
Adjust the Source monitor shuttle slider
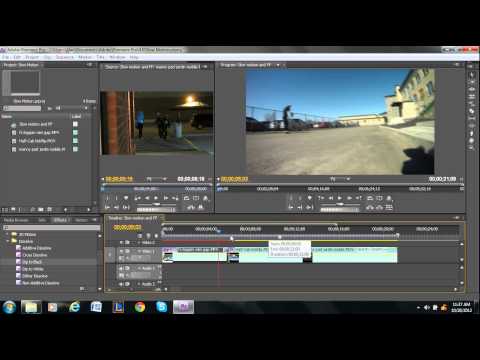coord(156,204)
